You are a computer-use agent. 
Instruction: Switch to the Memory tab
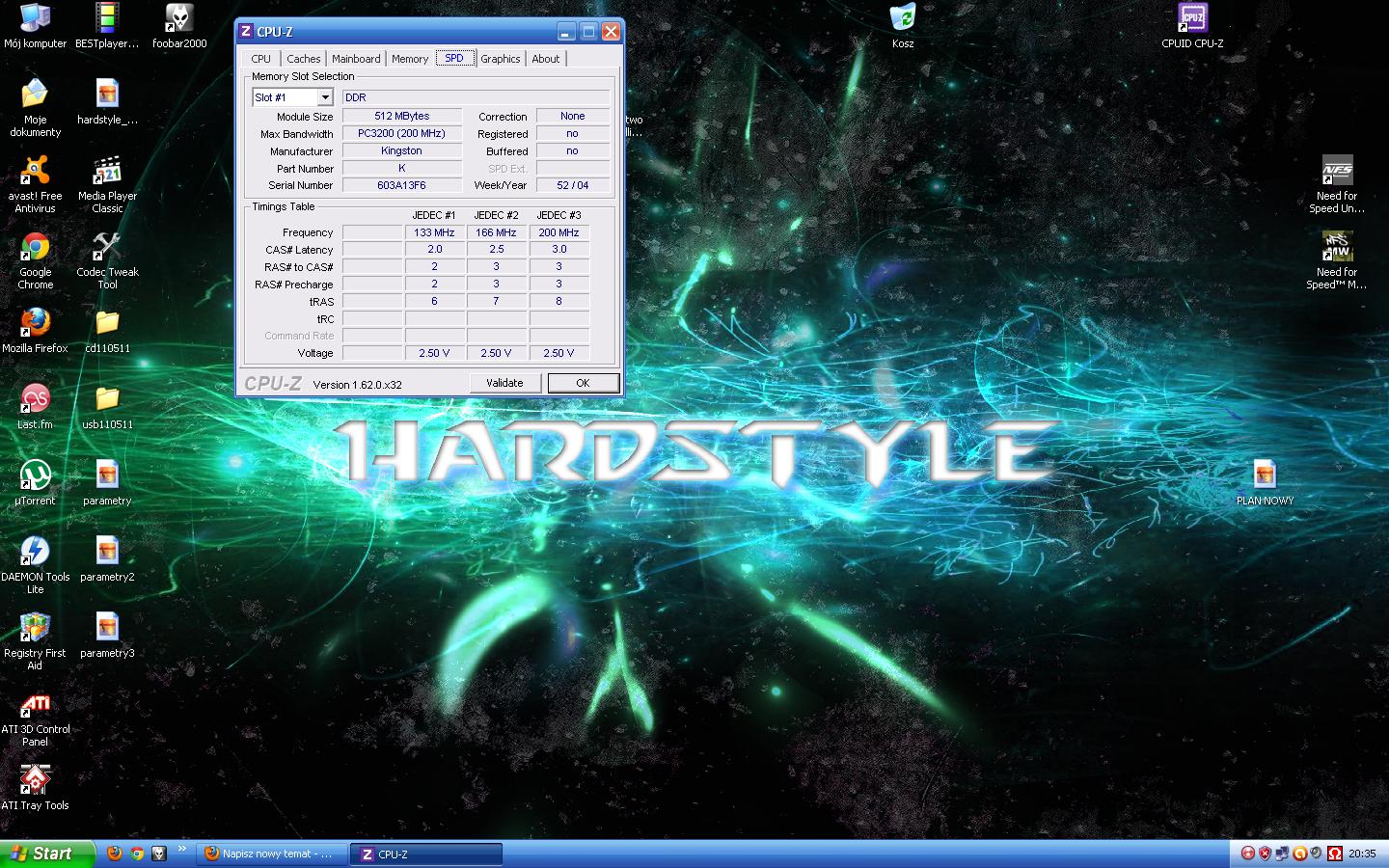pos(409,59)
